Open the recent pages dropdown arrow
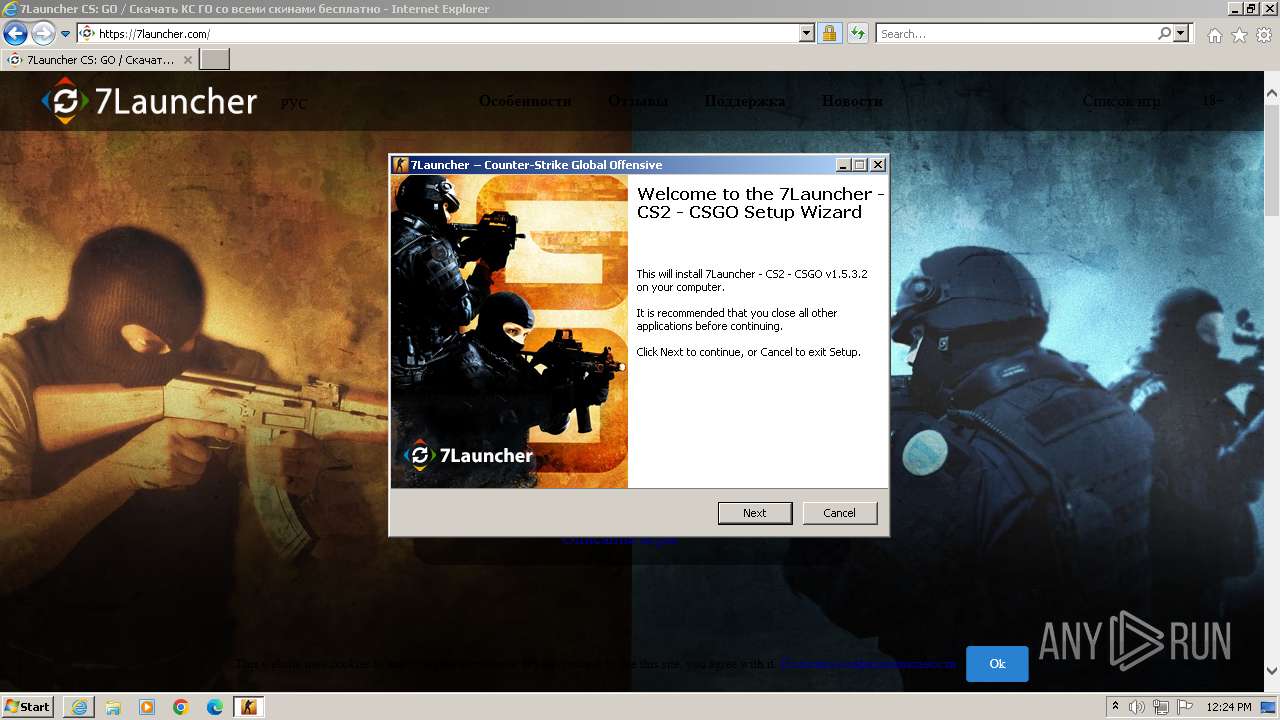The width and height of the screenshot is (1280, 720). (x=66, y=34)
